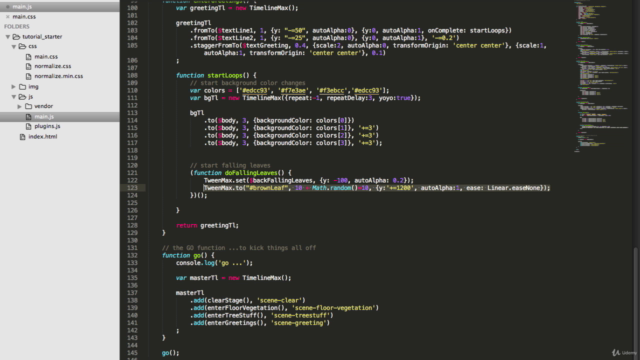Click the file icon next to normalize.min.css
Viewport: 640px width, 360px height.
[x=29, y=76]
